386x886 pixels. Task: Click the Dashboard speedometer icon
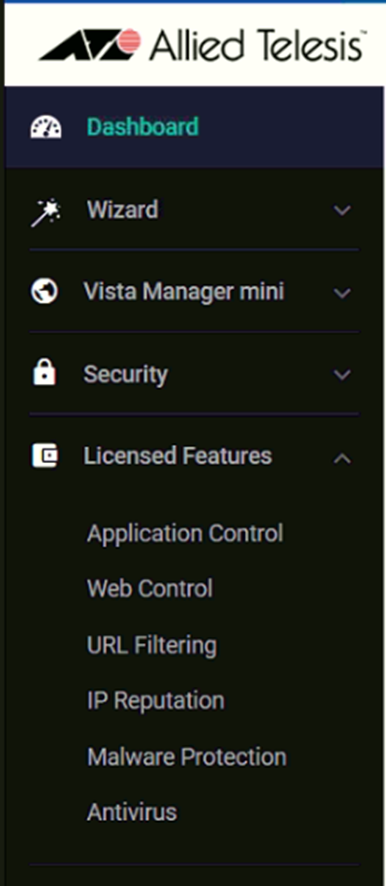pyautogui.click(x=45, y=127)
